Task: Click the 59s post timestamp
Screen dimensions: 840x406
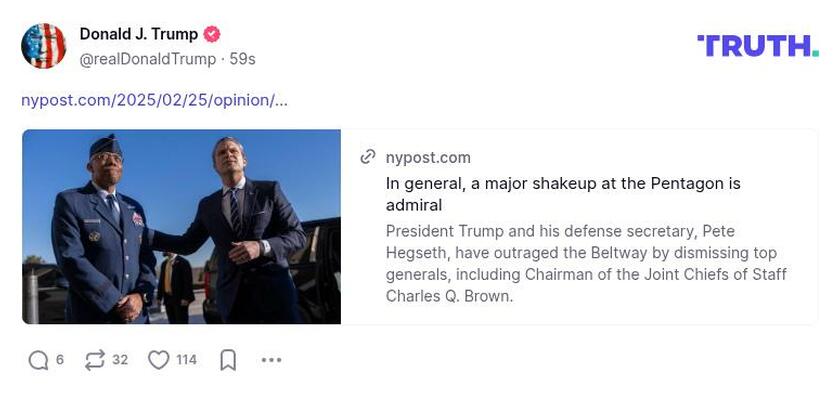Action: pos(242,59)
